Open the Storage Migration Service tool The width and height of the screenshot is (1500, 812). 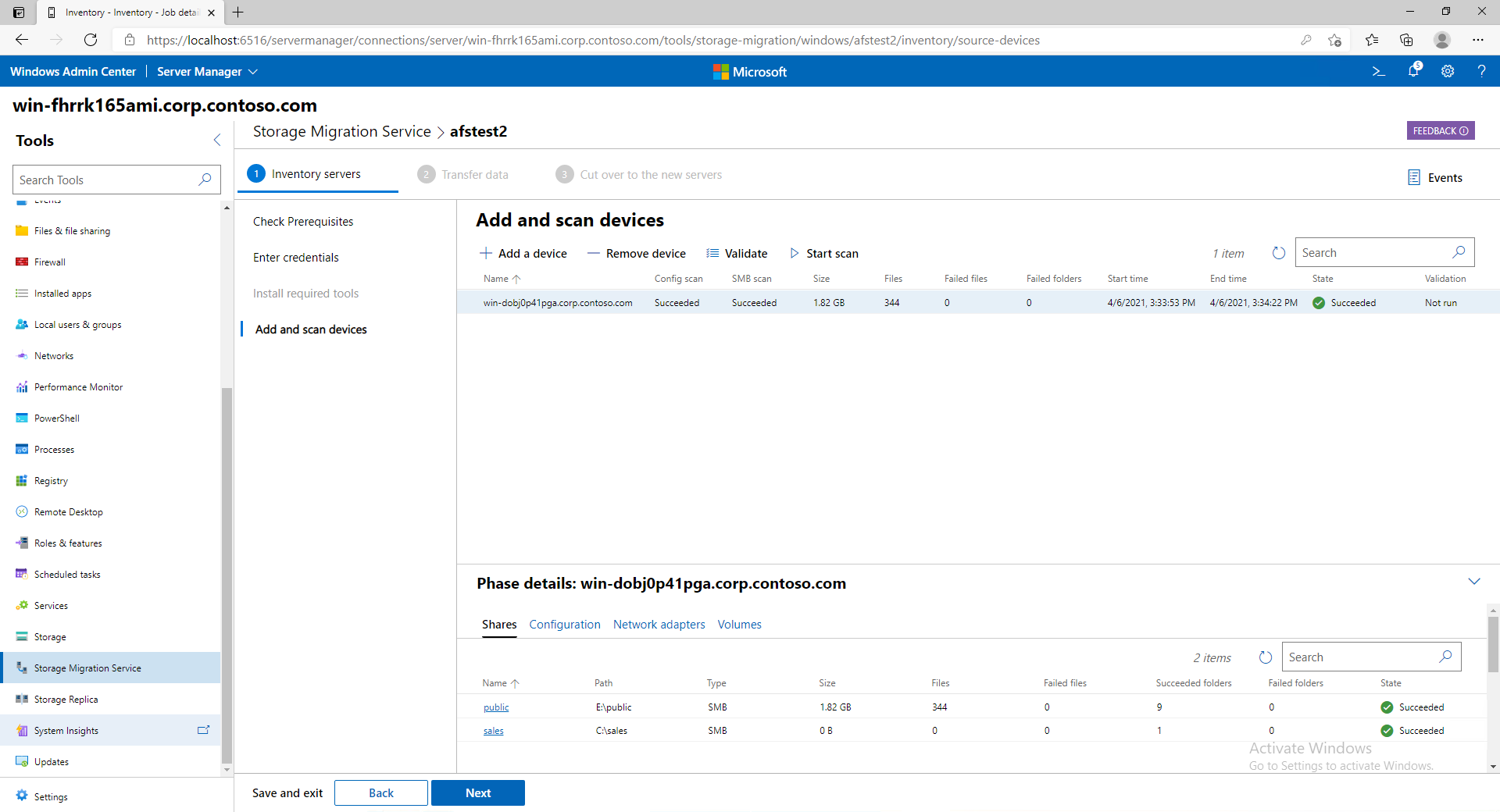click(x=87, y=668)
